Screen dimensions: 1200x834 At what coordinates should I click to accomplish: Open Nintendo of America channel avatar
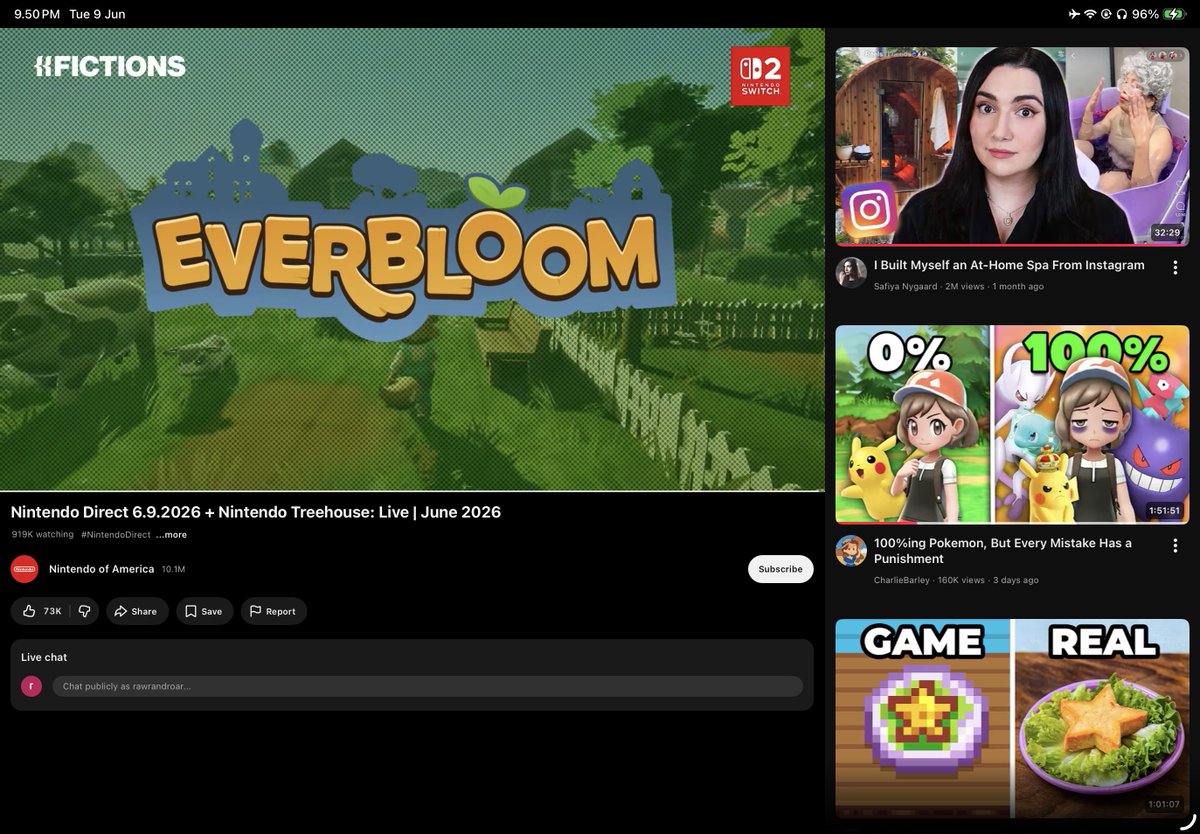pyautogui.click(x=25, y=569)
